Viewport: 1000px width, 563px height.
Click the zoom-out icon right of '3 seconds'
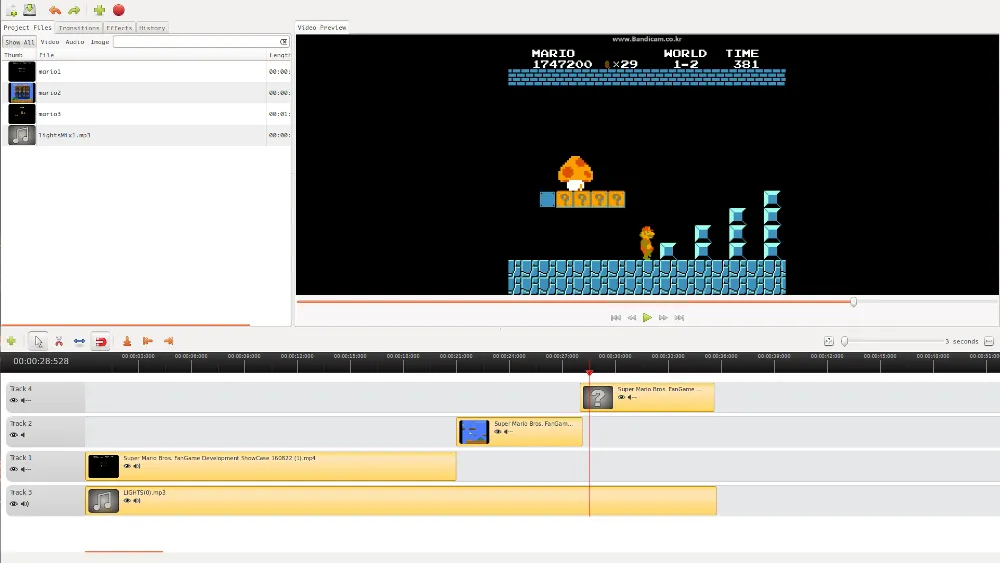pos(989,341)
